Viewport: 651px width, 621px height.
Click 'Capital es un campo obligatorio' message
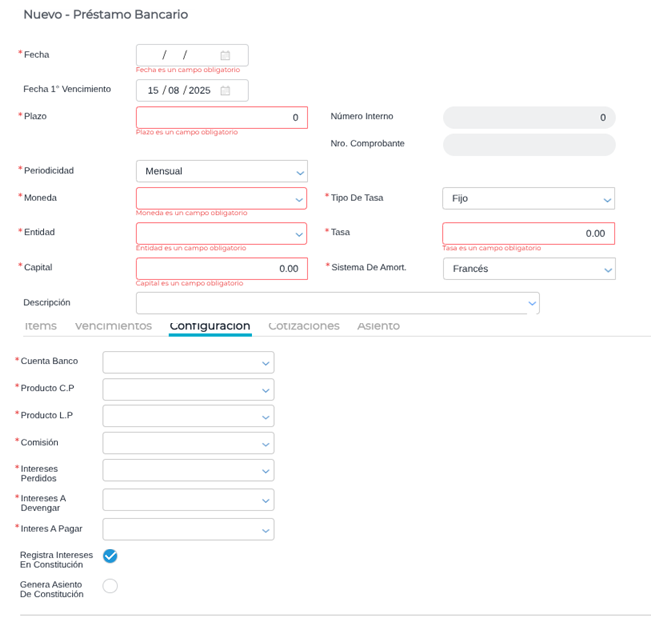tap(189, 283)
